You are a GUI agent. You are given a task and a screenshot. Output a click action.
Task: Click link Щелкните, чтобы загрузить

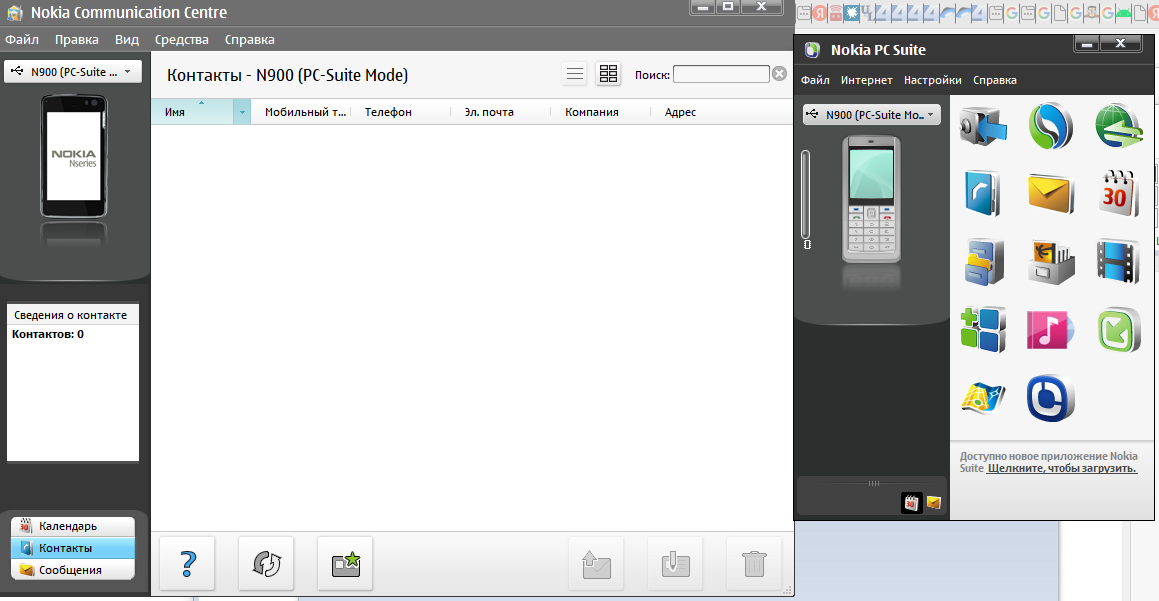pos(1062,468)
